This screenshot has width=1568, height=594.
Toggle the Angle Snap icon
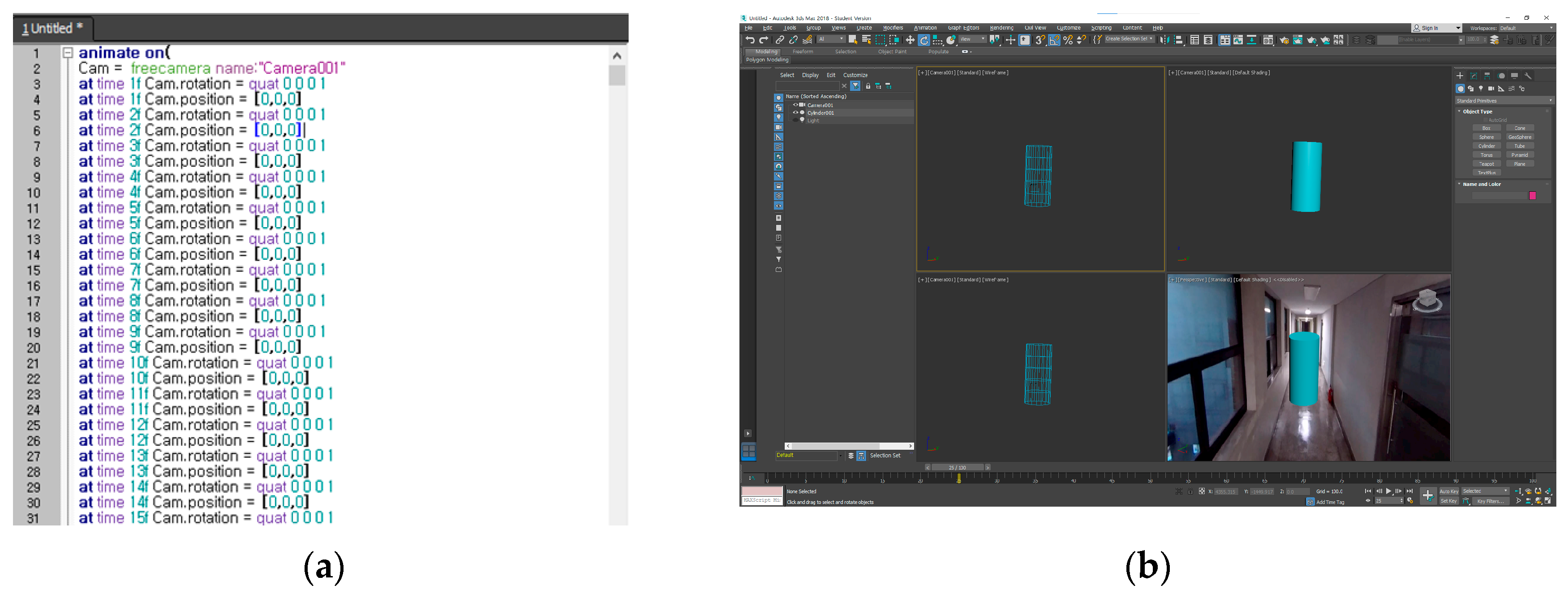pyautogui.click(x=1054, y=40)
